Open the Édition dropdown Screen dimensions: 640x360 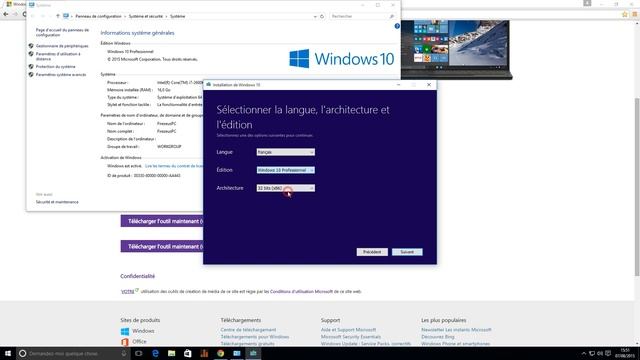tap(285, 170)
